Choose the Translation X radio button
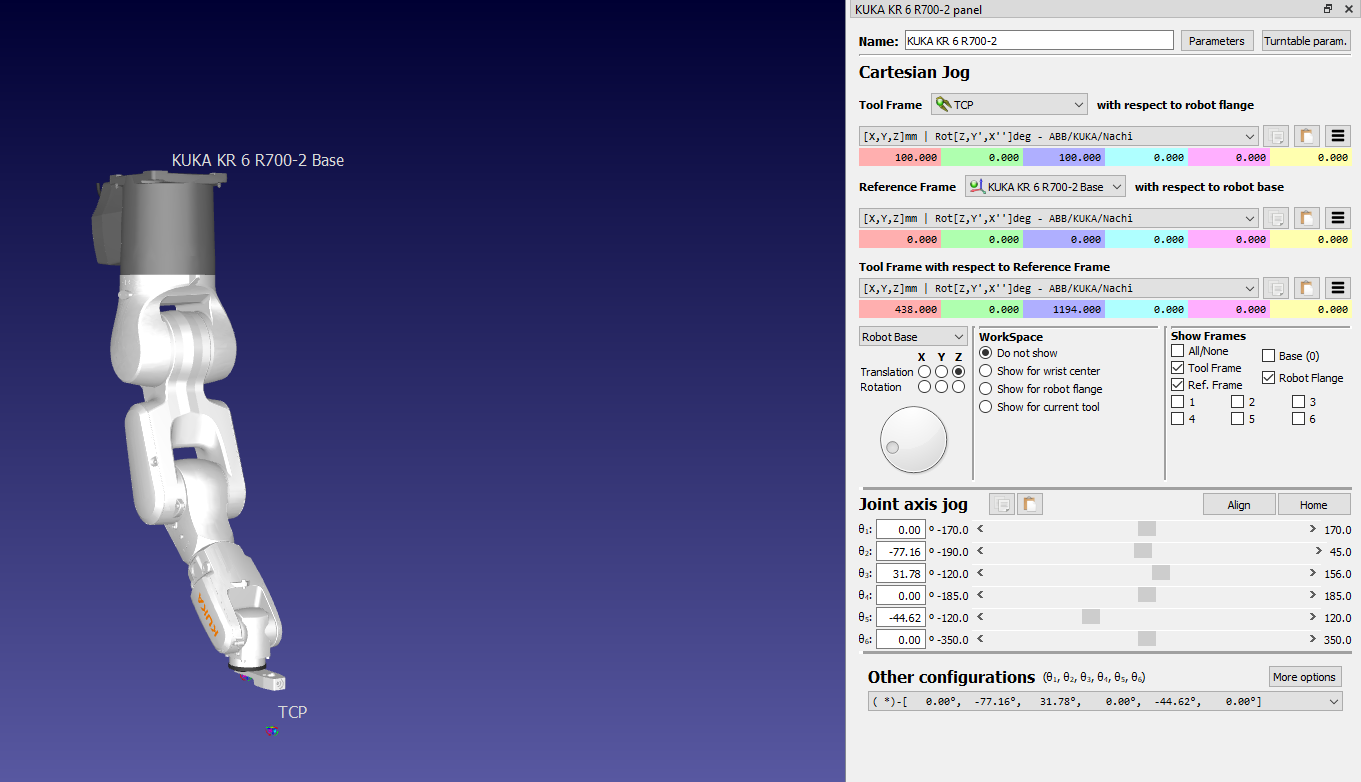 coord(924,372)
